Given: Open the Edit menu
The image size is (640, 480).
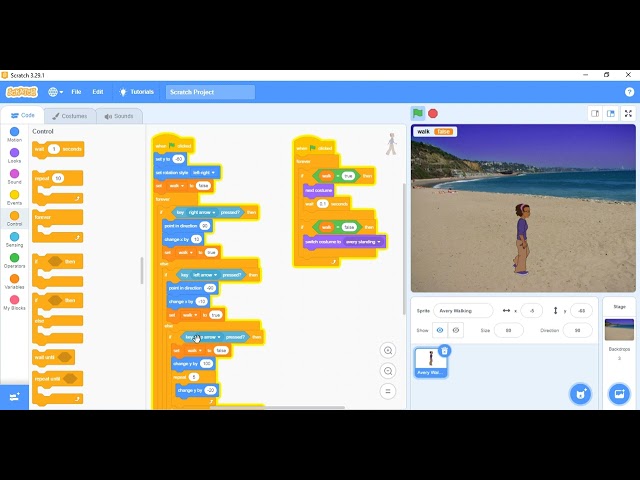Looking at the screenshot, I should tap(98, 92).
